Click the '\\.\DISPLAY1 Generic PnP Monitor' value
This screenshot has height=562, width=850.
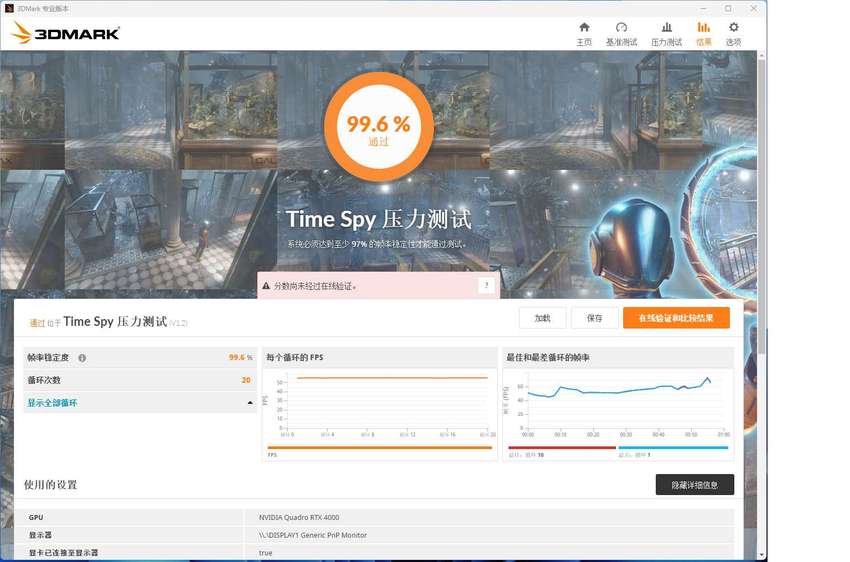tap(313, 535)
